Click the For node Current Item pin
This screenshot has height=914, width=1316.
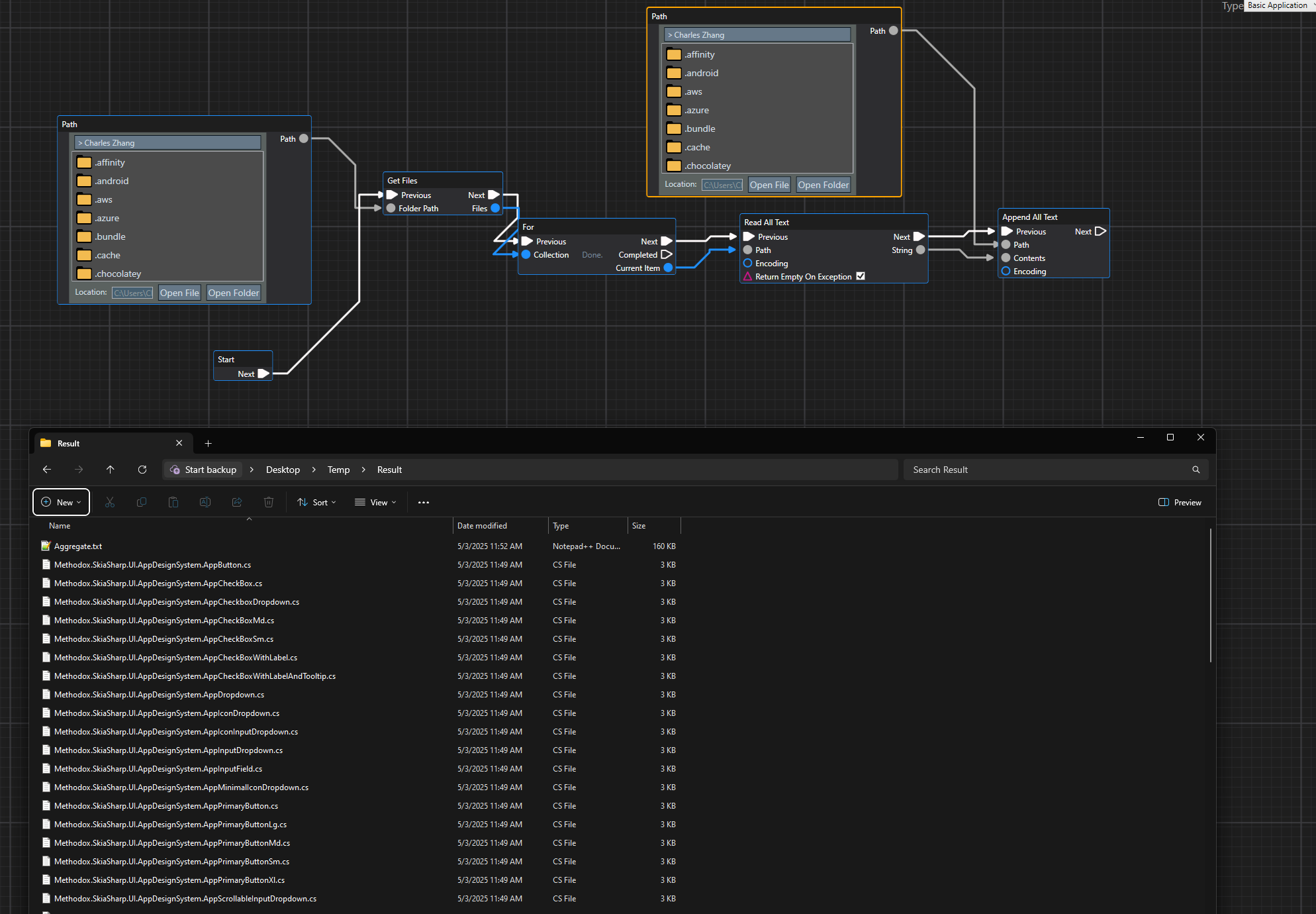(668, 268)
